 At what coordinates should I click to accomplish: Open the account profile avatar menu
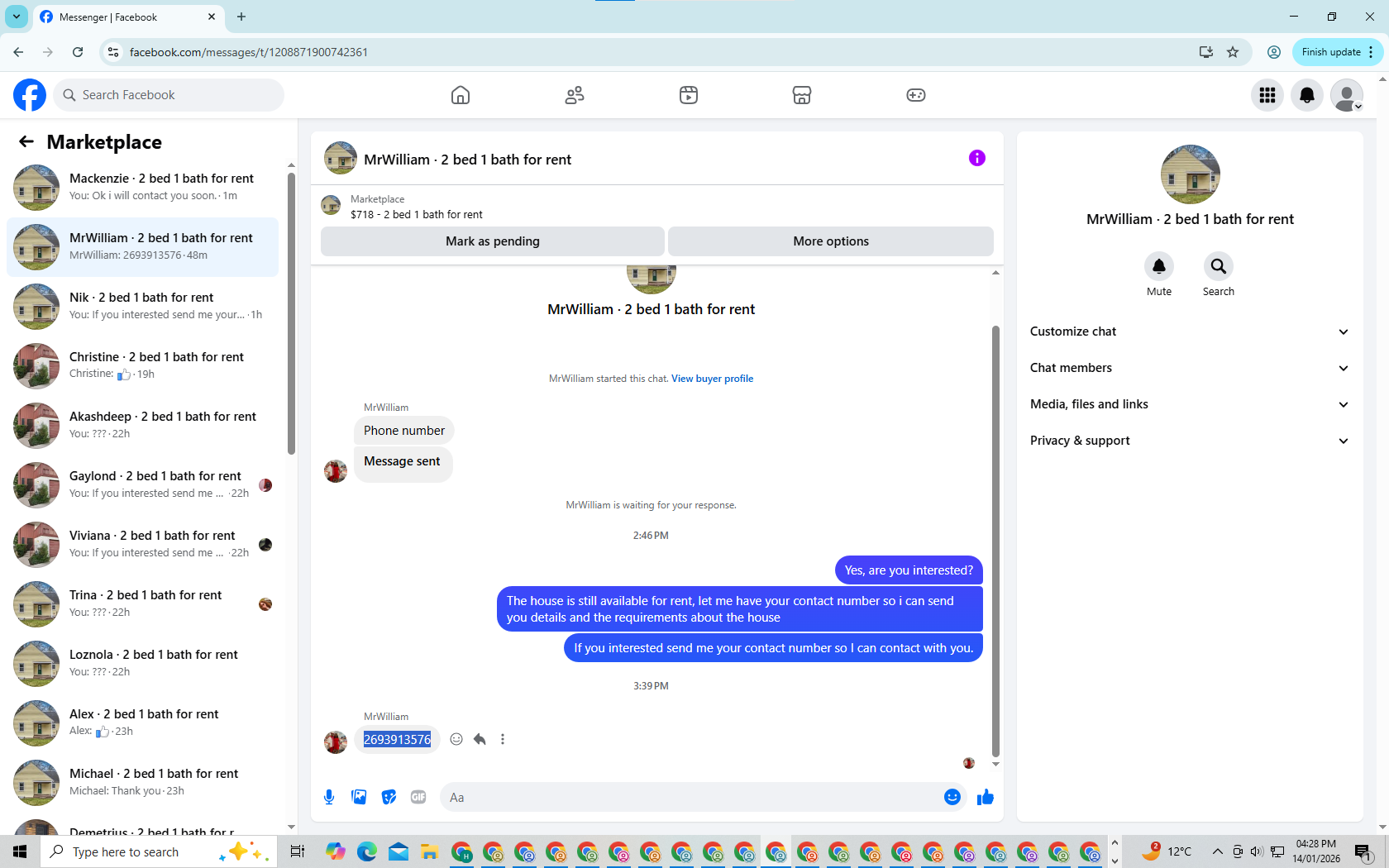pos(1347,95)
